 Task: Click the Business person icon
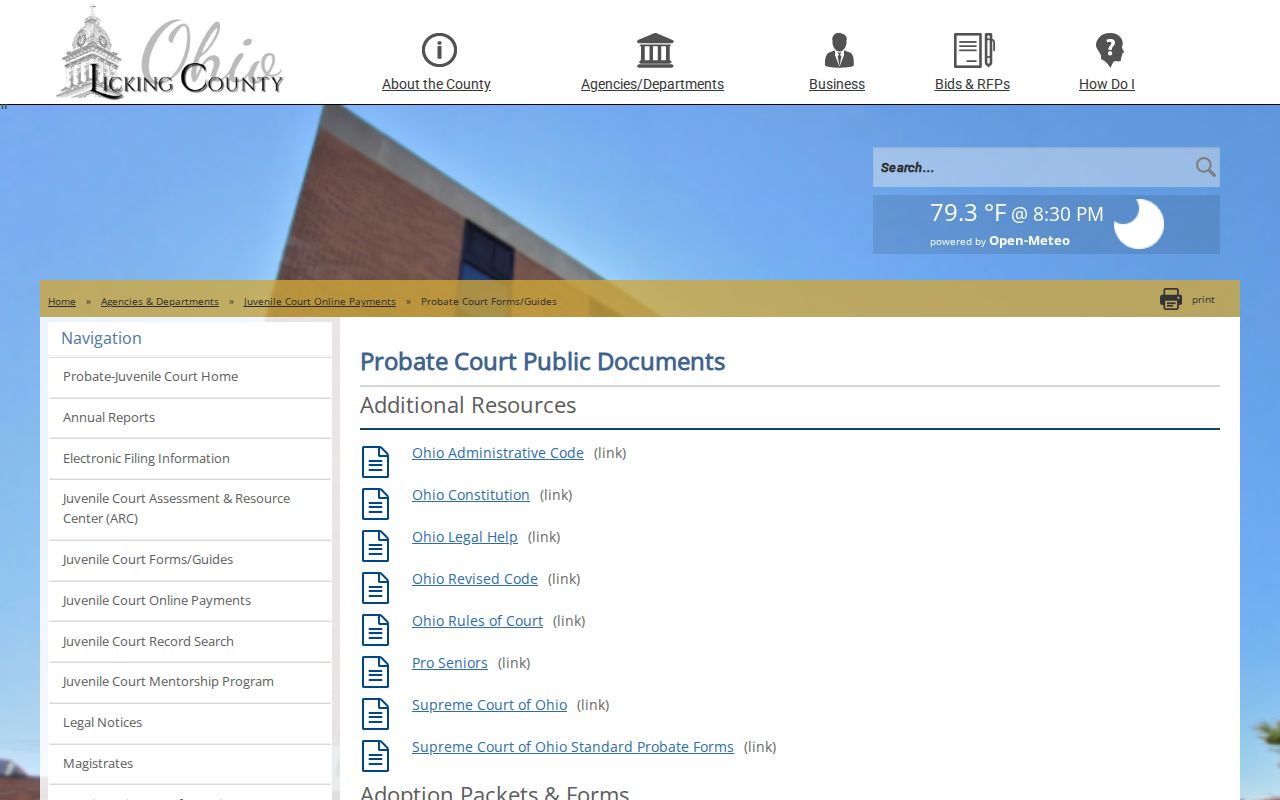point(839,50)
